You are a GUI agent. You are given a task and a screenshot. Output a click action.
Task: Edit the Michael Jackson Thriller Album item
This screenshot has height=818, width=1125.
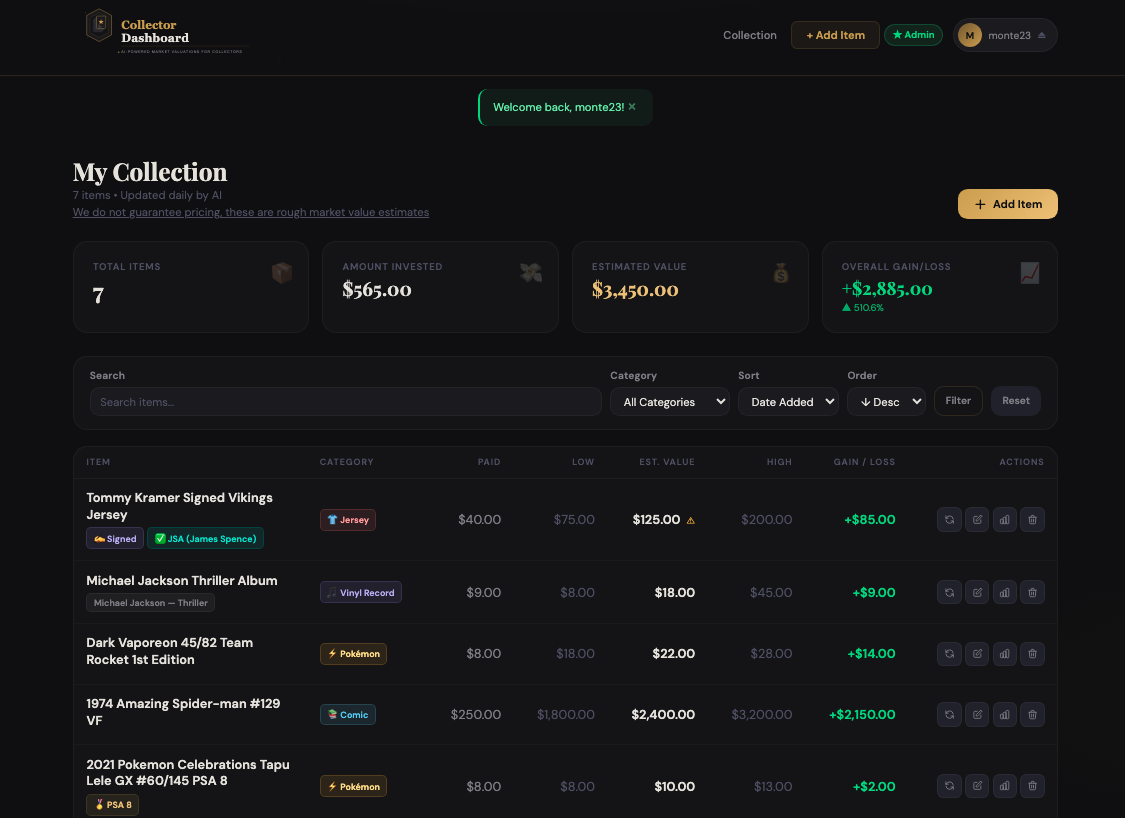[977, 593]
